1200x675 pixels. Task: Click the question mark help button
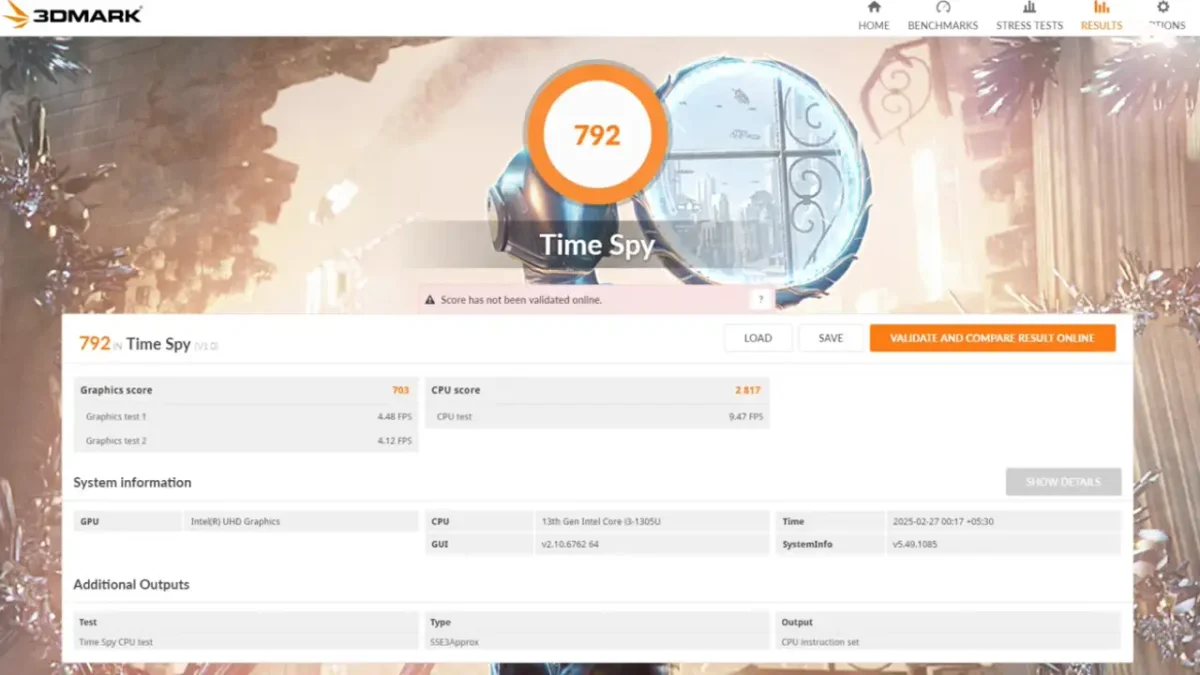coord(761,299)
